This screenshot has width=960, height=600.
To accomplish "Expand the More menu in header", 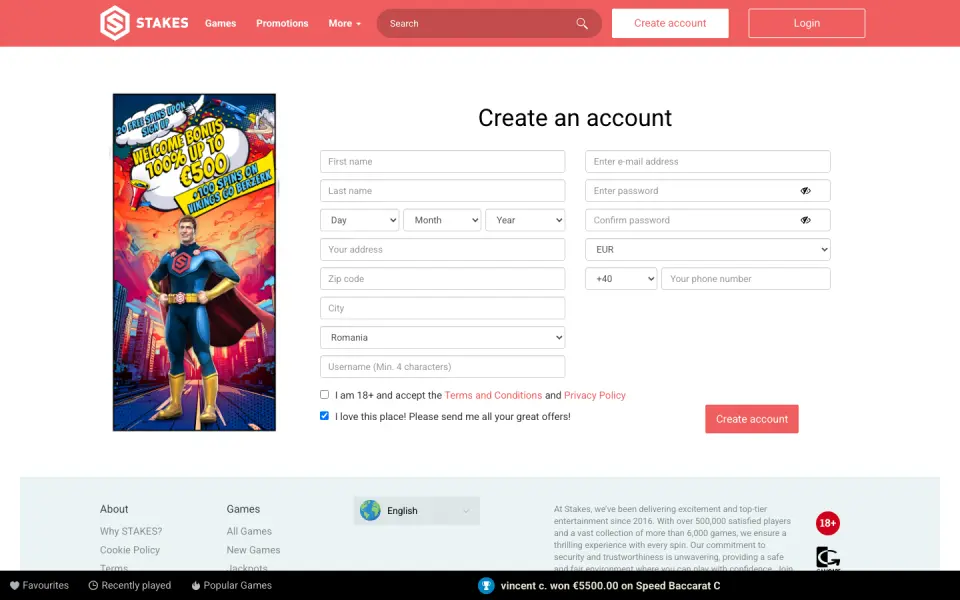I will (x=345, y=23).
